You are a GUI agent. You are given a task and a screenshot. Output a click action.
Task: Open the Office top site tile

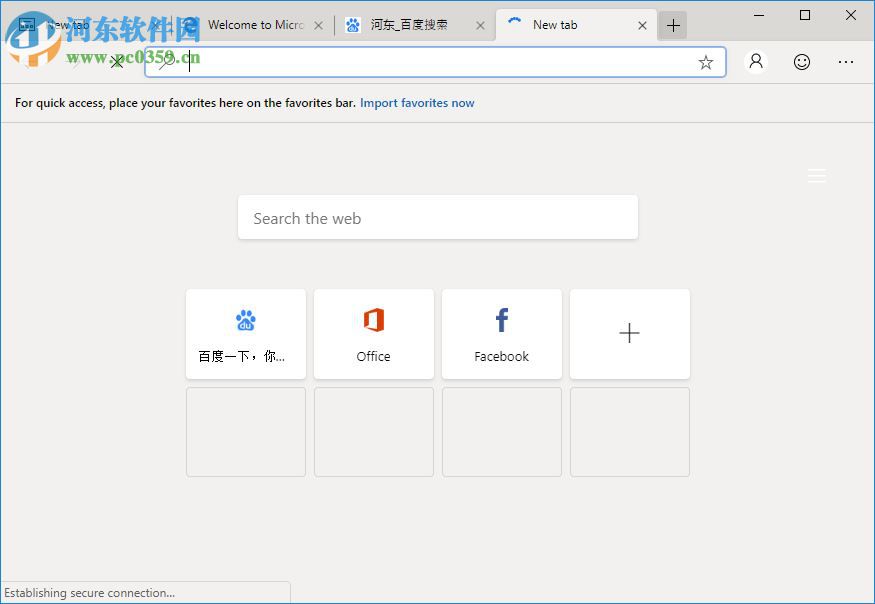coord(373,333)
